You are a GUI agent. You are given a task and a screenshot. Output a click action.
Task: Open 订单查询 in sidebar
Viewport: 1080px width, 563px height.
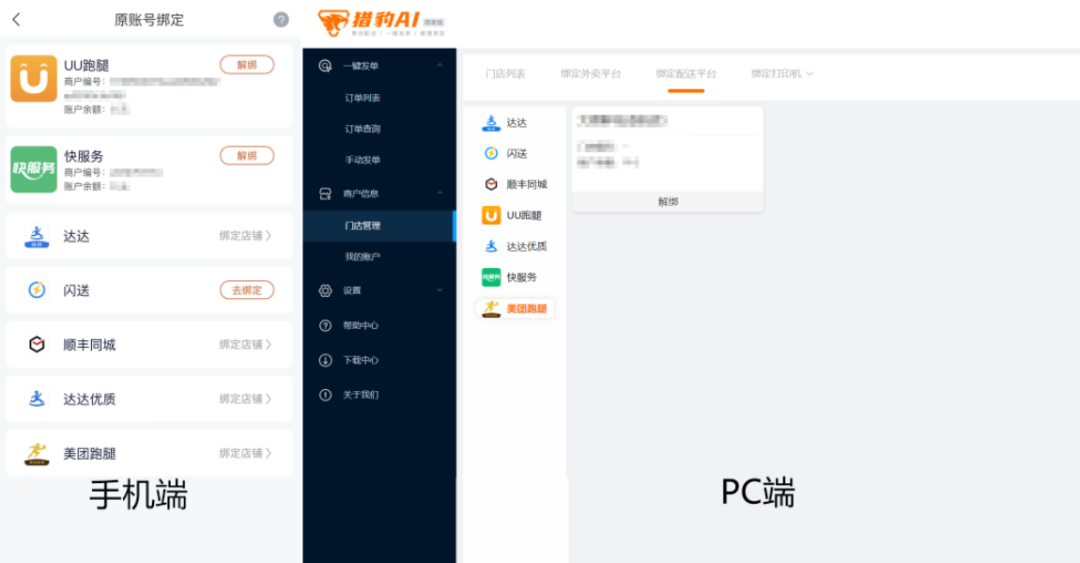362,129
